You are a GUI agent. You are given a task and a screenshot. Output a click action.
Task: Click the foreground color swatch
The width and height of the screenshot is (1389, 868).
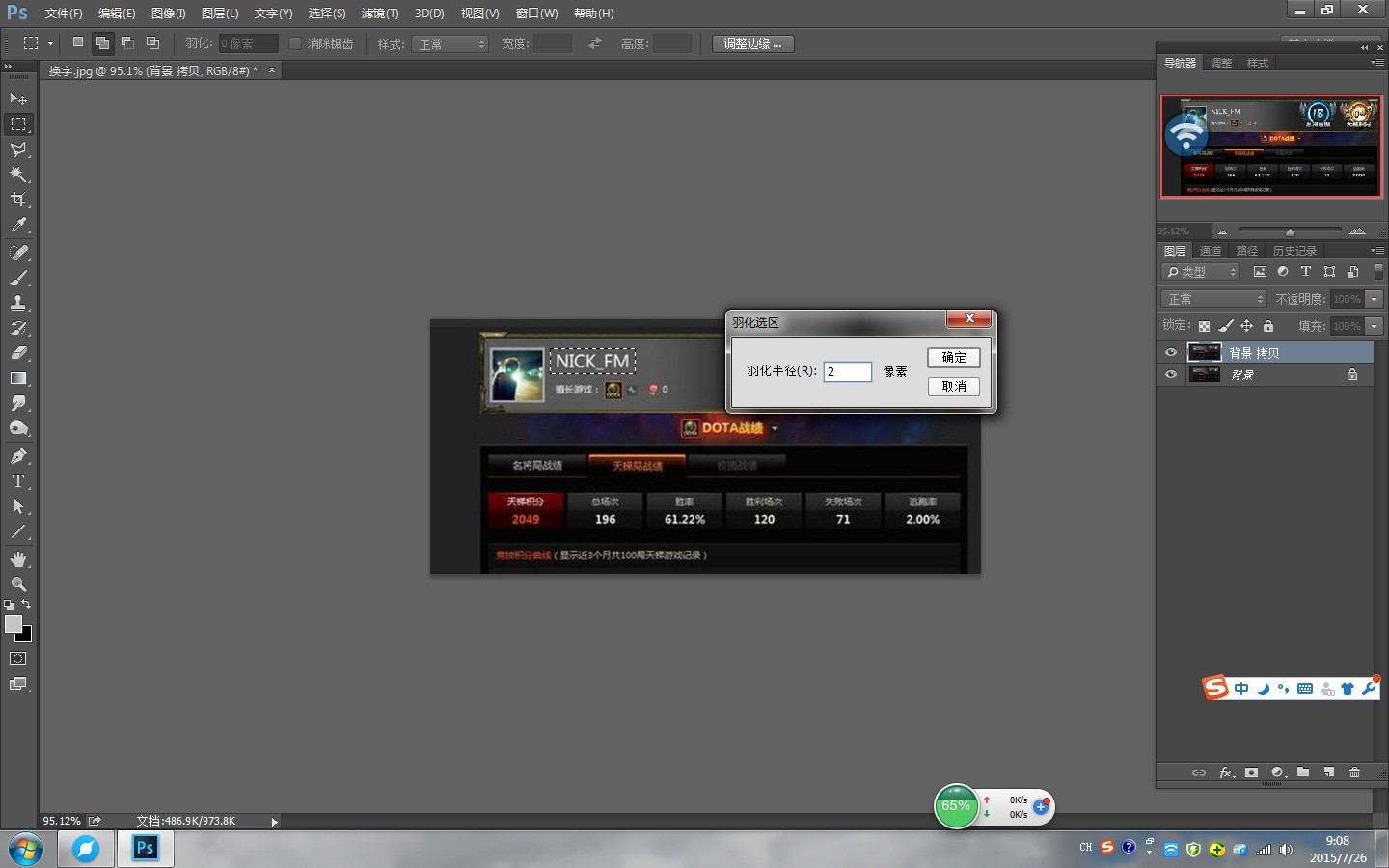[x=14, y=624]
